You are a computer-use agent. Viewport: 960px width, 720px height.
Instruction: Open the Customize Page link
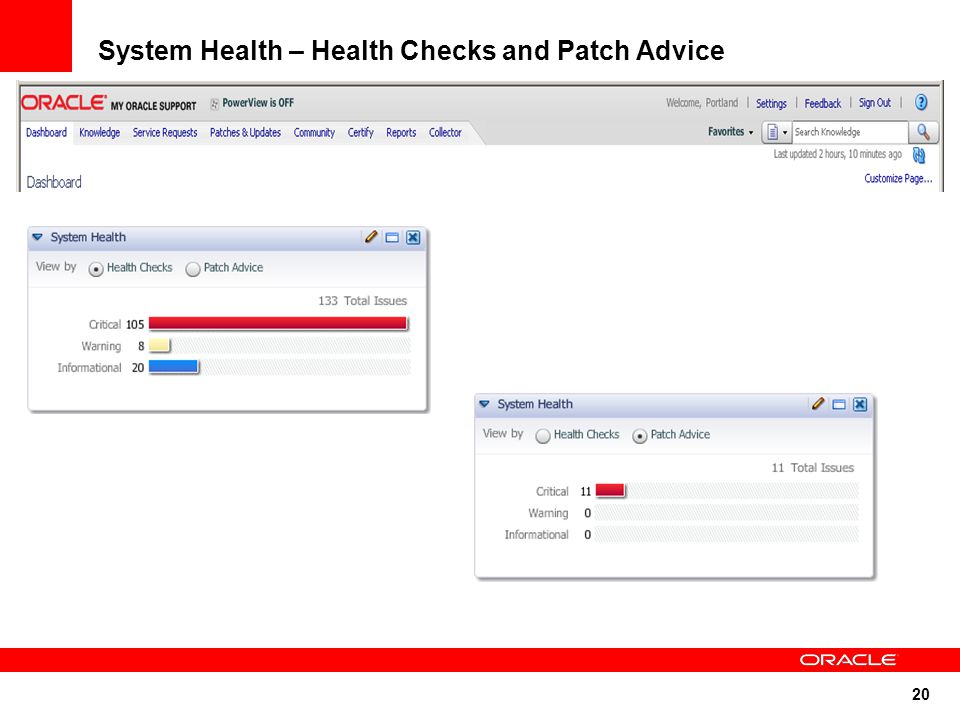pyautogui.click(x=898, y=178)
